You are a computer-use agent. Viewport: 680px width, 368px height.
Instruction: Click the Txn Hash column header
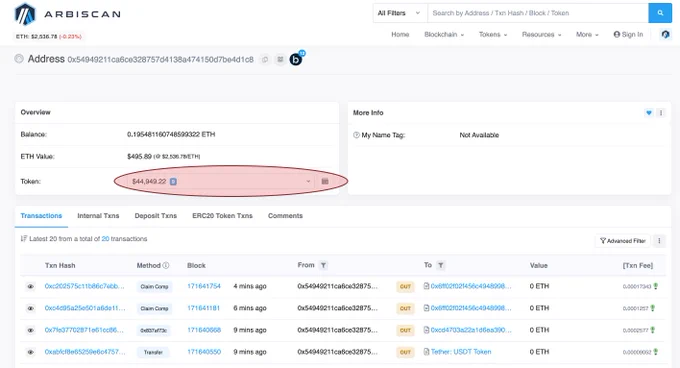[60, 265]
